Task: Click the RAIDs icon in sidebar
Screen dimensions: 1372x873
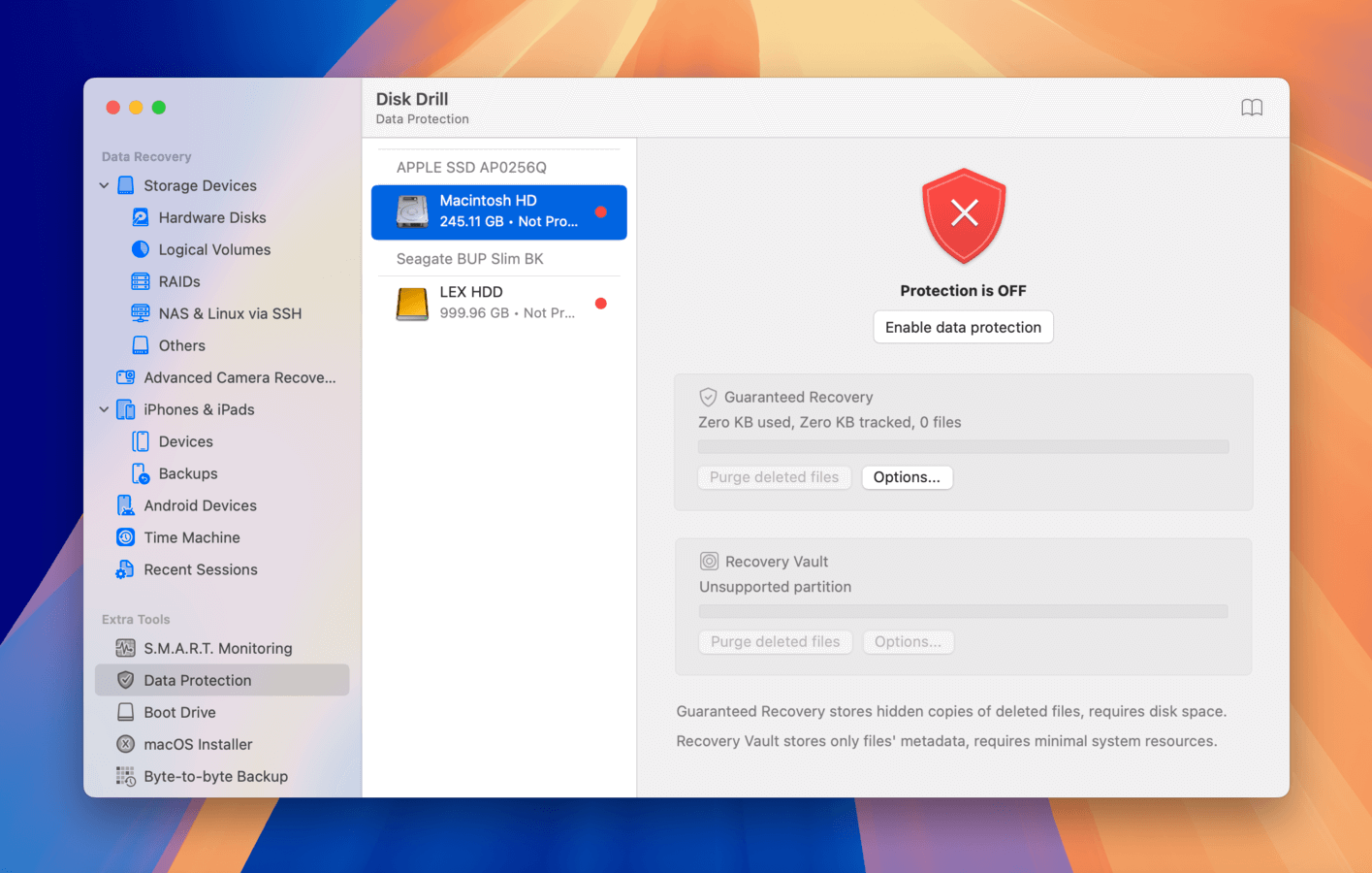Action: (x=141, y=281)
